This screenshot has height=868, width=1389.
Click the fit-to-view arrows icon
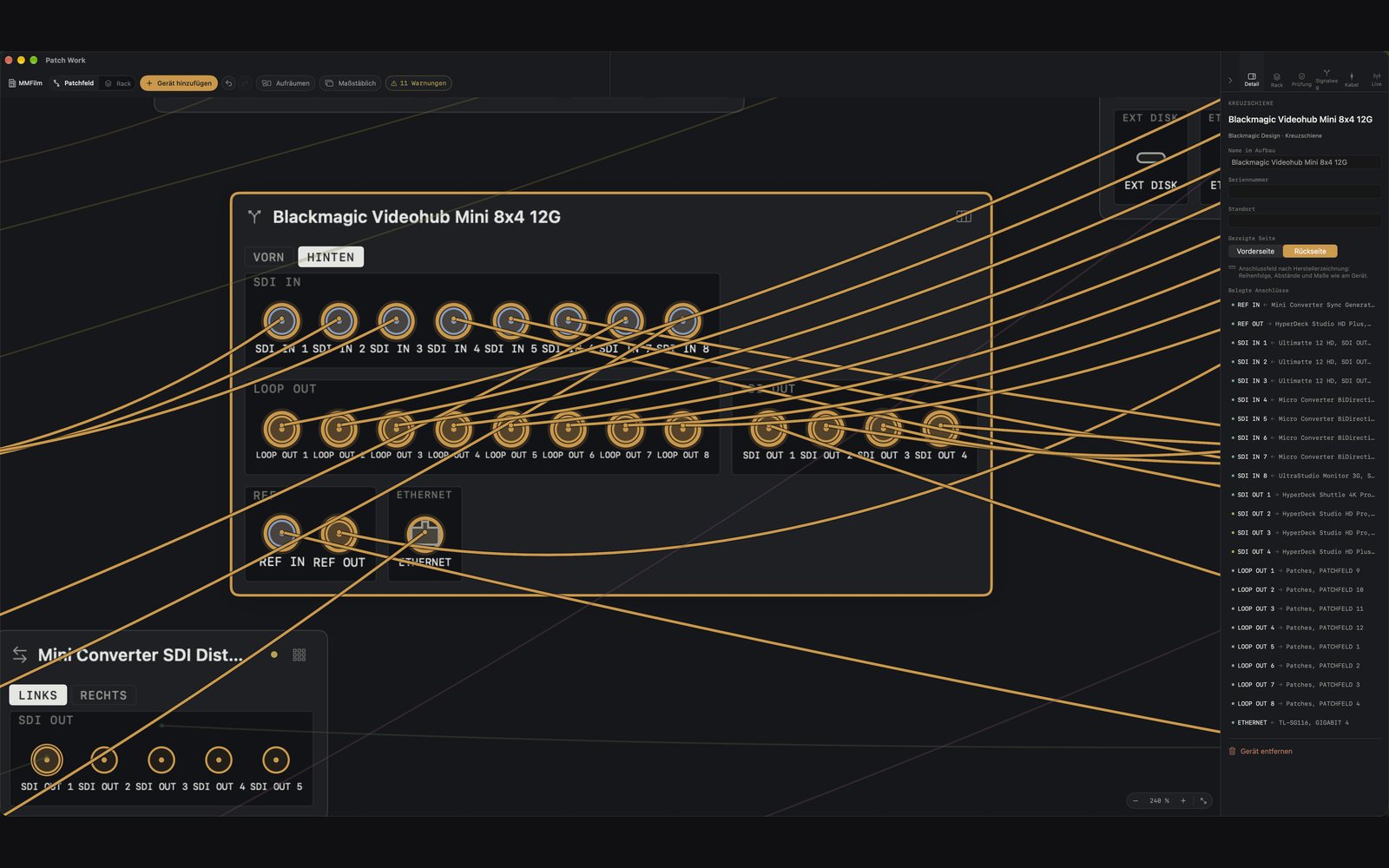(x=1203, y=801)
